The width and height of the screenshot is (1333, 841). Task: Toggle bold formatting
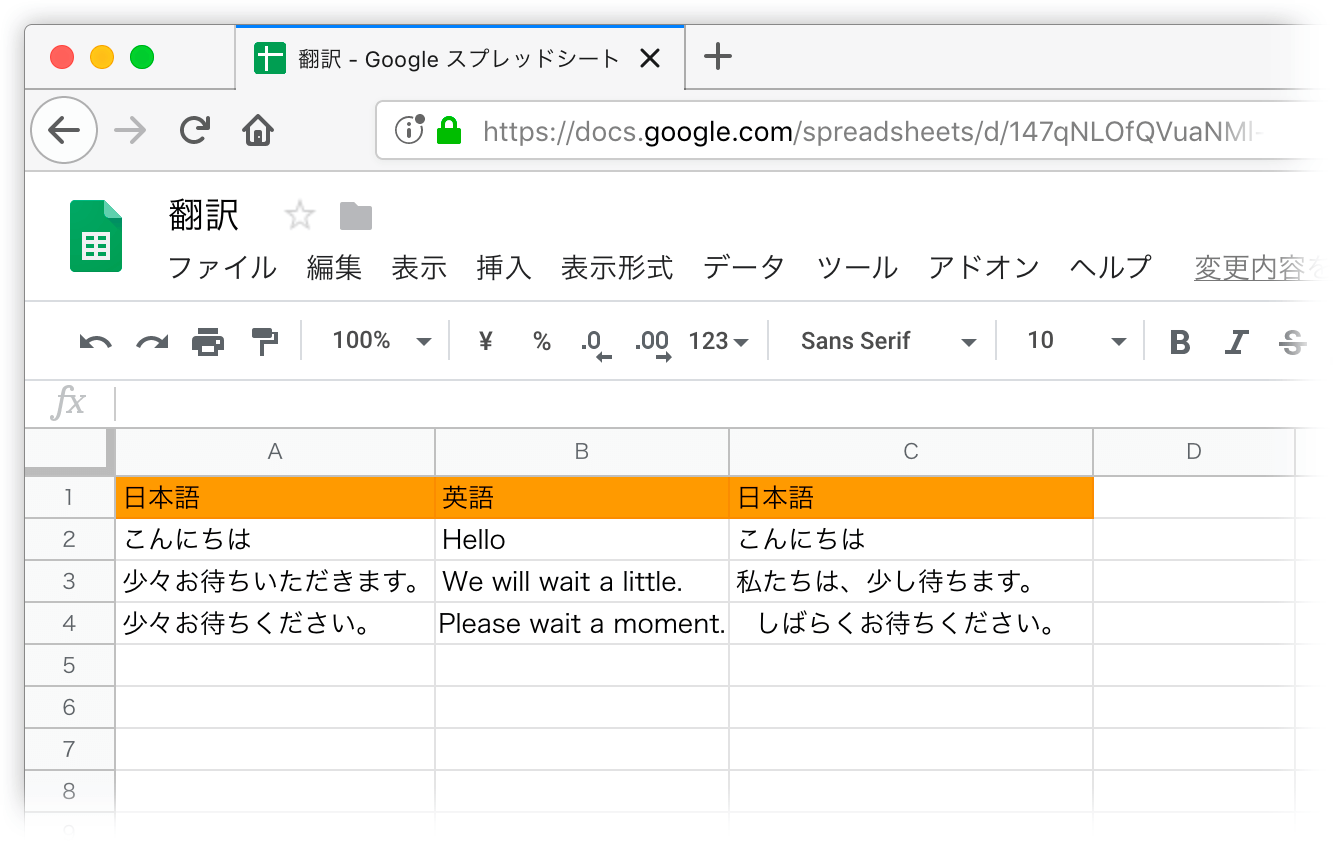(x=1180, y=342)
